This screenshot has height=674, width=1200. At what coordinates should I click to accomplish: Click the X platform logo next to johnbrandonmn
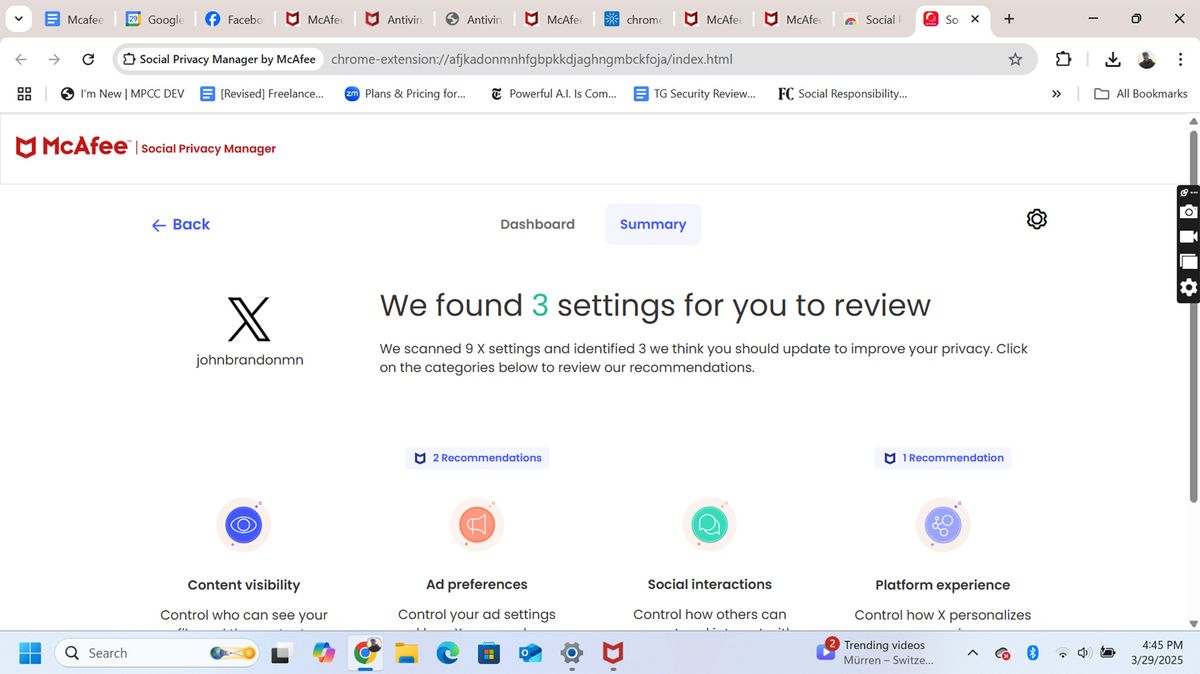(247, 318)
